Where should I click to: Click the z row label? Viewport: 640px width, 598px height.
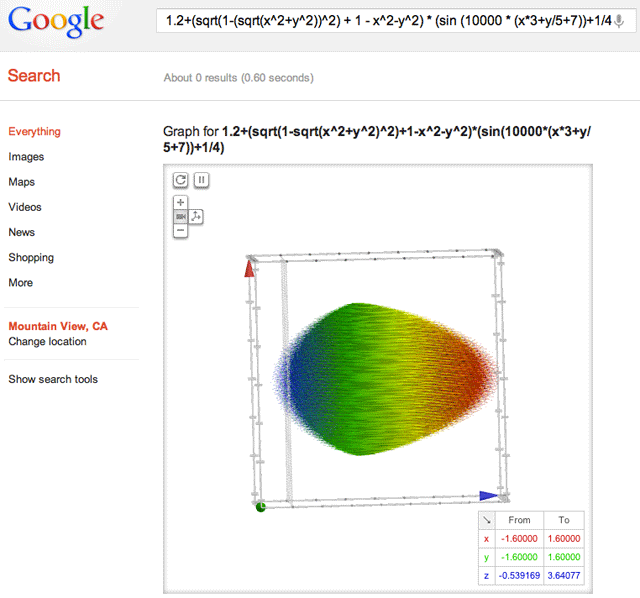(x=487, y=576)
